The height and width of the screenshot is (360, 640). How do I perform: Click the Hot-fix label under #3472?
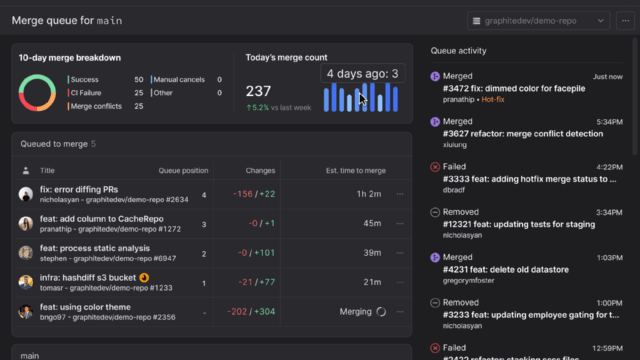click(493, 100)
